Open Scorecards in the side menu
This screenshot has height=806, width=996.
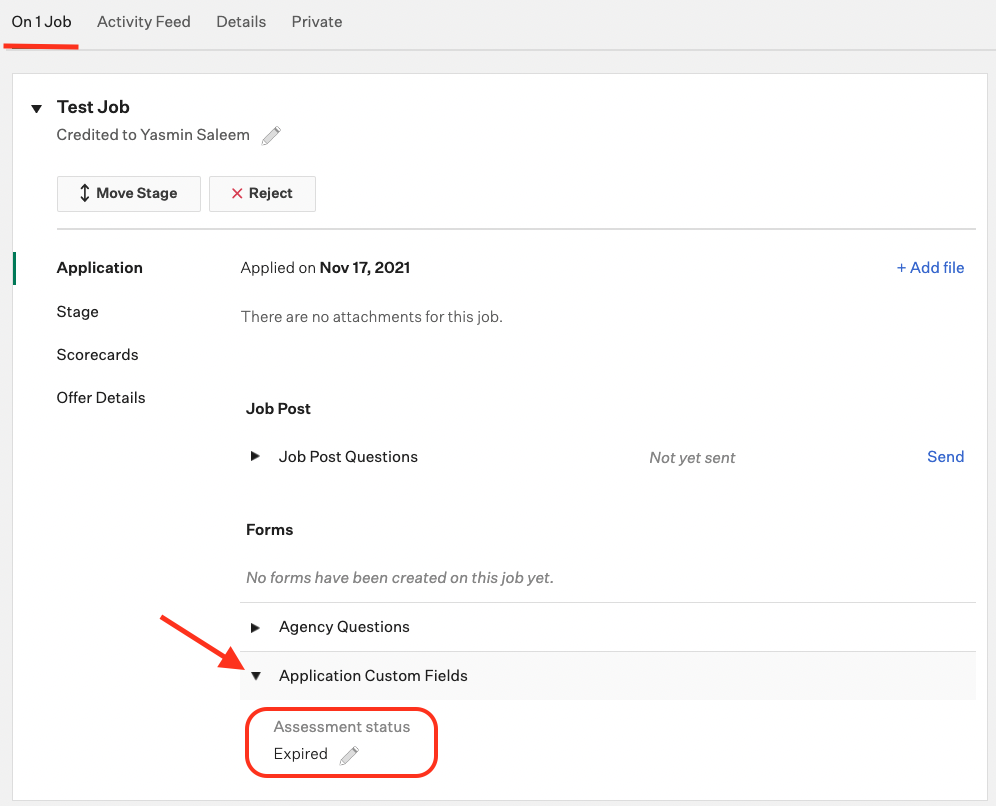coord(97,354)
